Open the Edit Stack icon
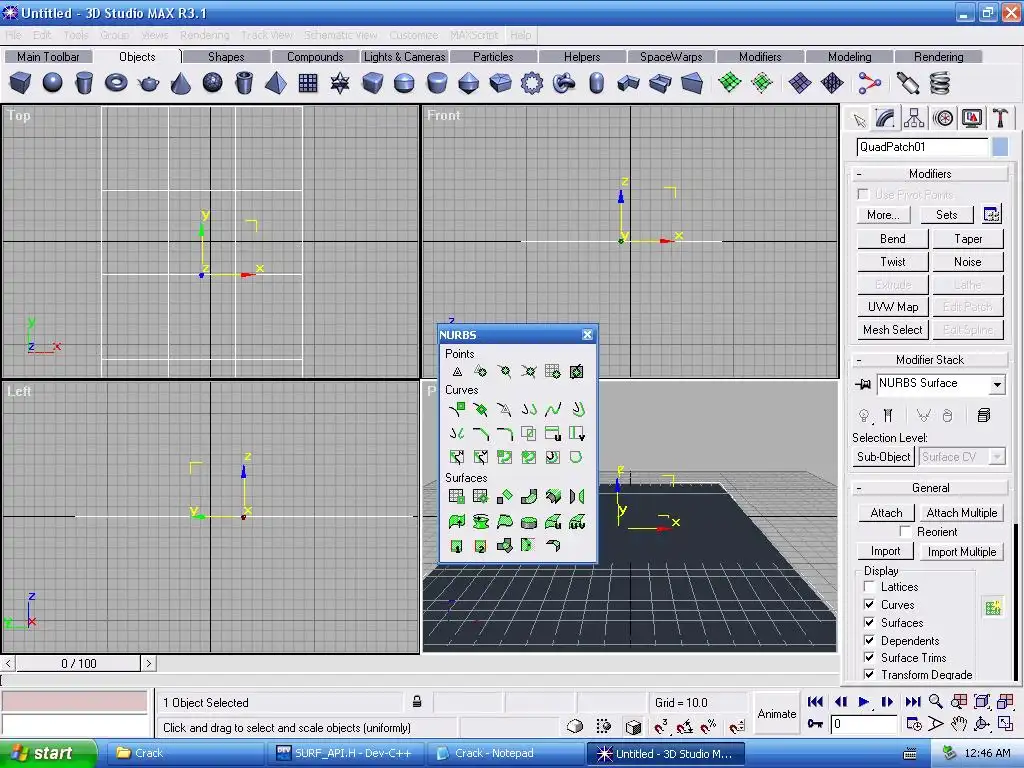Screen dimensions: 1024x768 (984, 415)
